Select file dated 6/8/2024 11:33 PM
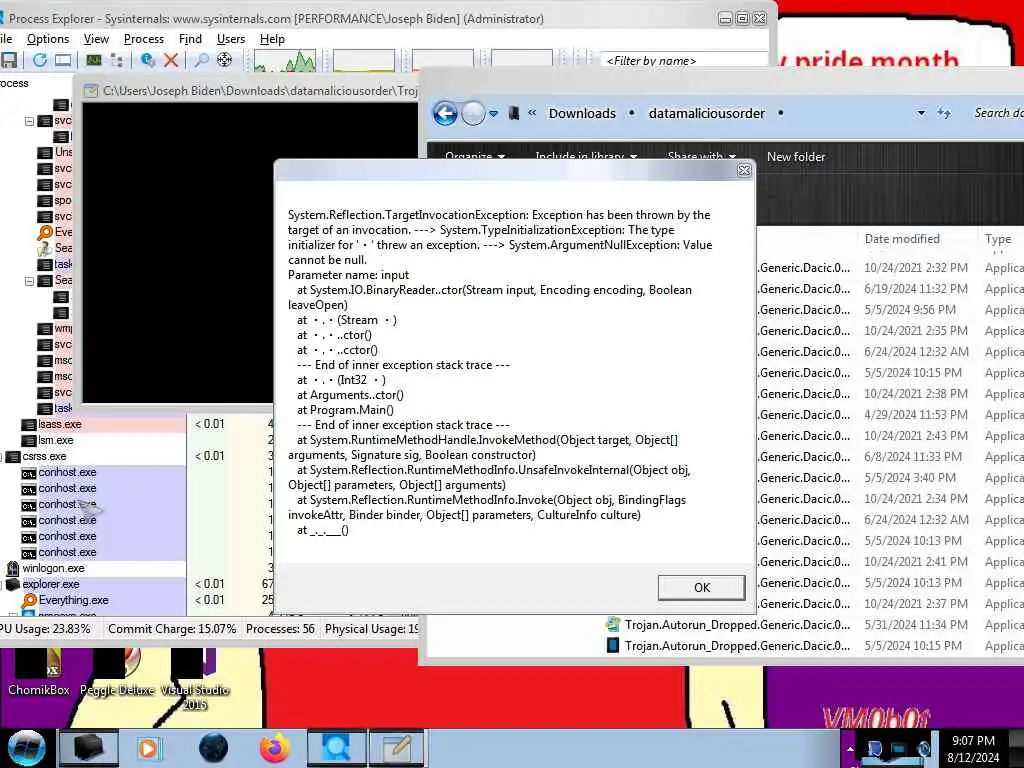Viewport: 1024px width, 768px height. (x=891, y=456)
